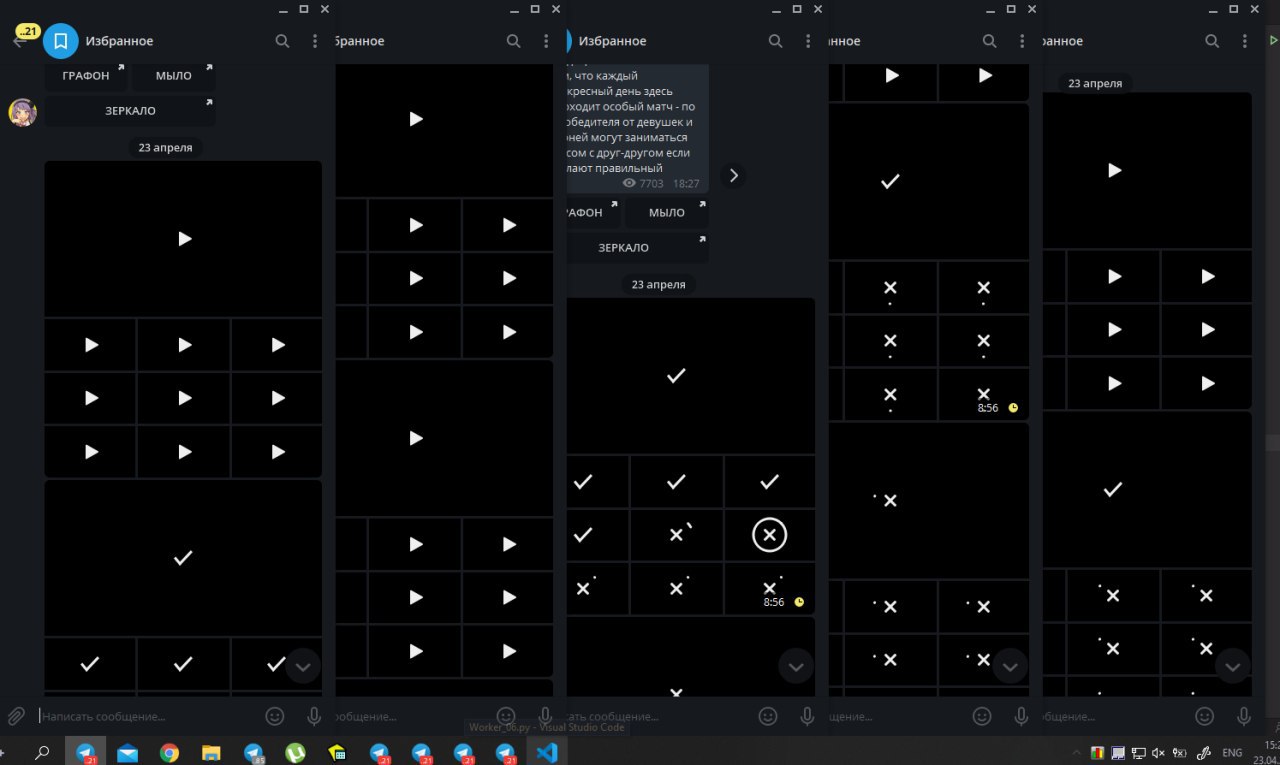Screen dimensions: 1280x765
Task: Cancel upload marked 8:56 in middle window
Action: click(769, 587)
